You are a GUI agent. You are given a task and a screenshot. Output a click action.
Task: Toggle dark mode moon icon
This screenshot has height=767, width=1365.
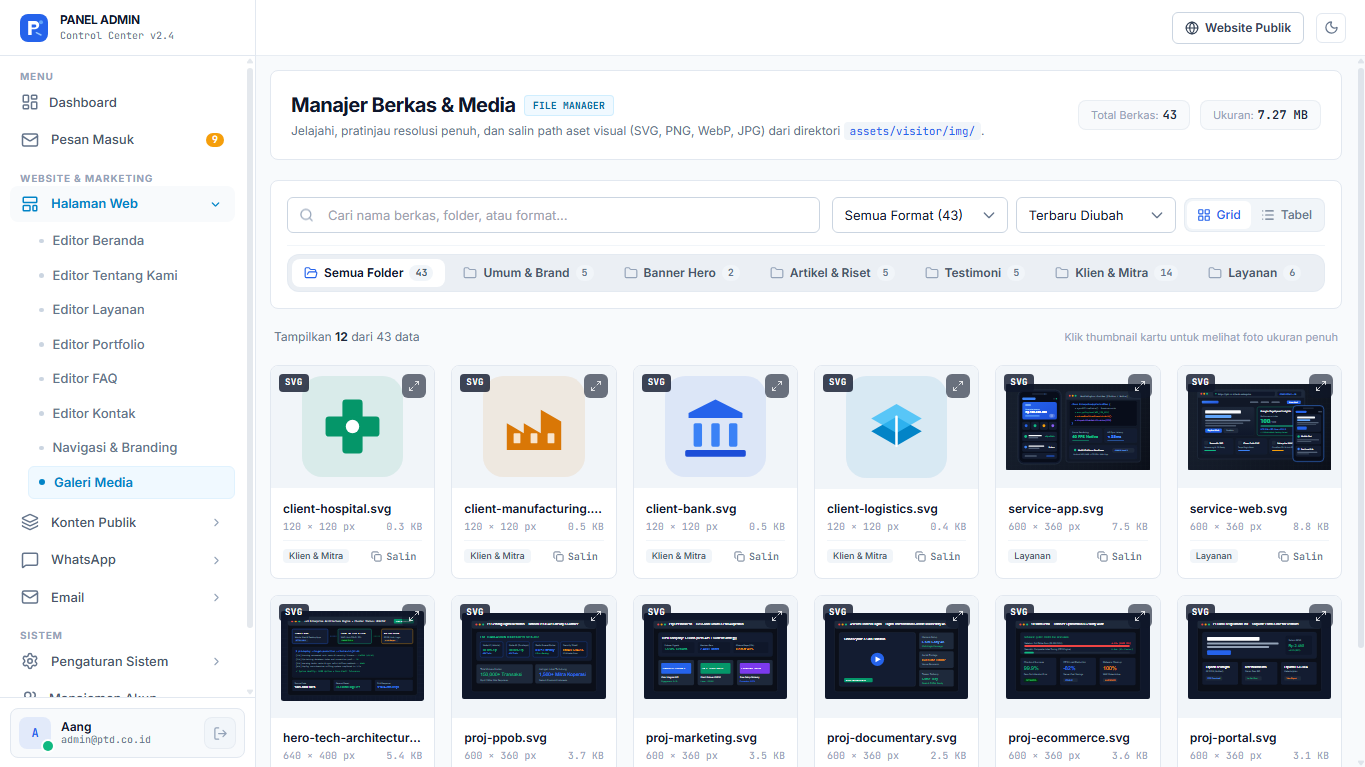click(1331, 28)
